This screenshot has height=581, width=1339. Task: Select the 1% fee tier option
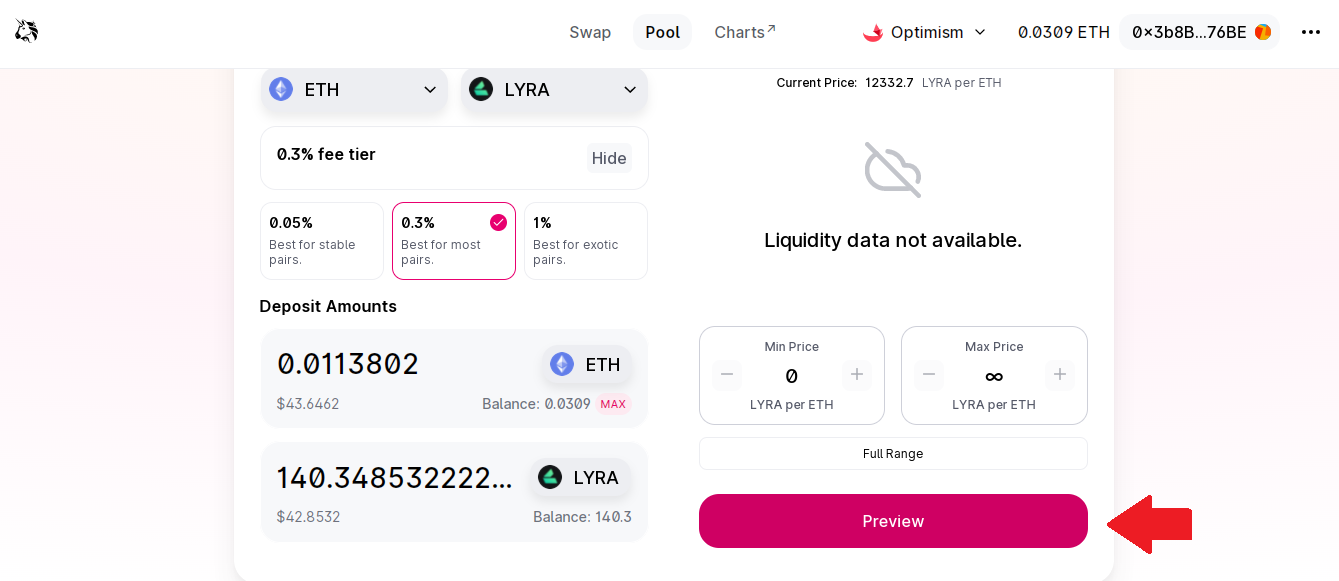click(586, 241)
